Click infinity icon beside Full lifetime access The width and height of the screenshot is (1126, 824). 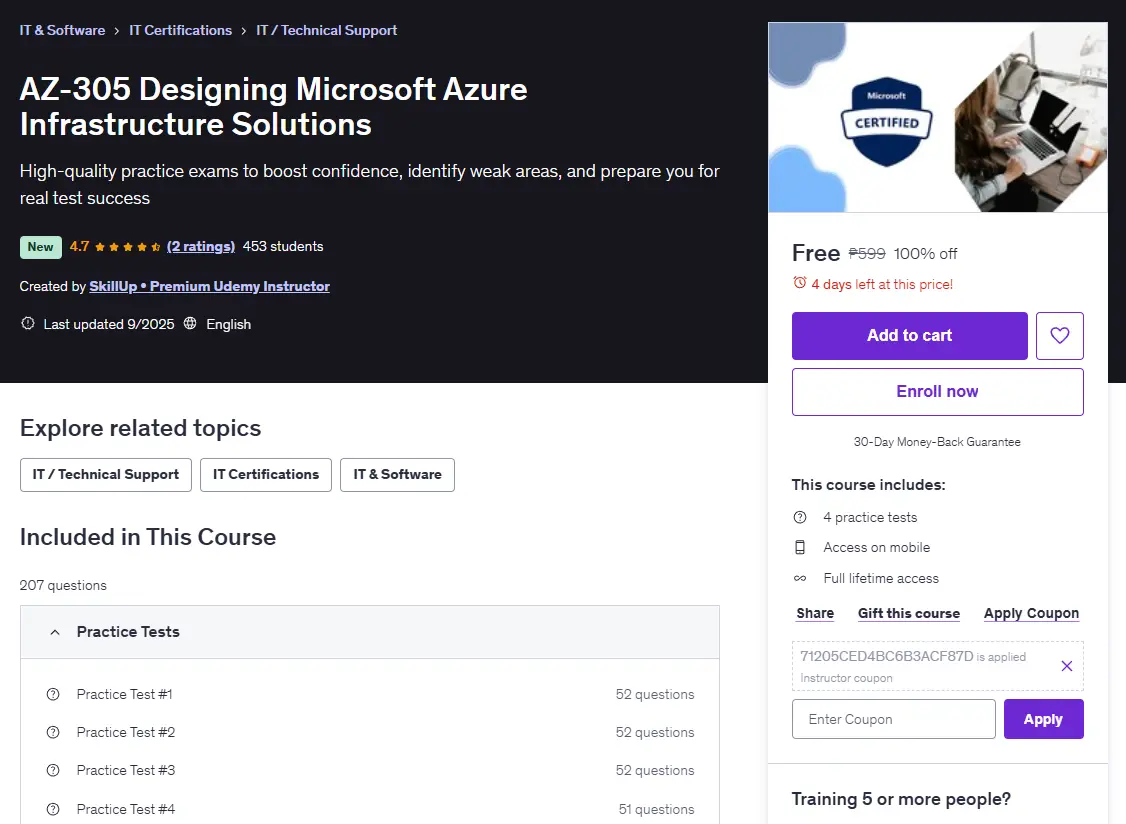click(x=800, y=578)
